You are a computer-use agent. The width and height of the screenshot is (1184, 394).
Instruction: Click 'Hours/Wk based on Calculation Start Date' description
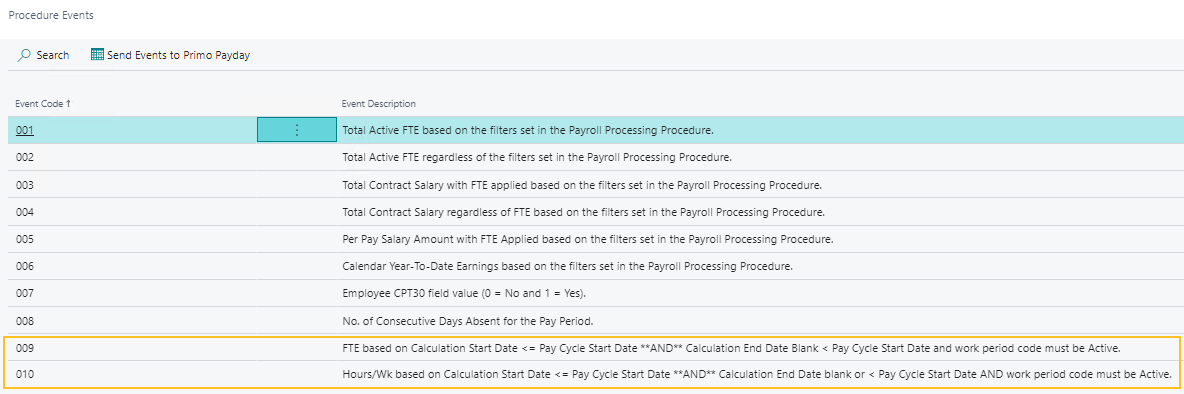(757, 374)
